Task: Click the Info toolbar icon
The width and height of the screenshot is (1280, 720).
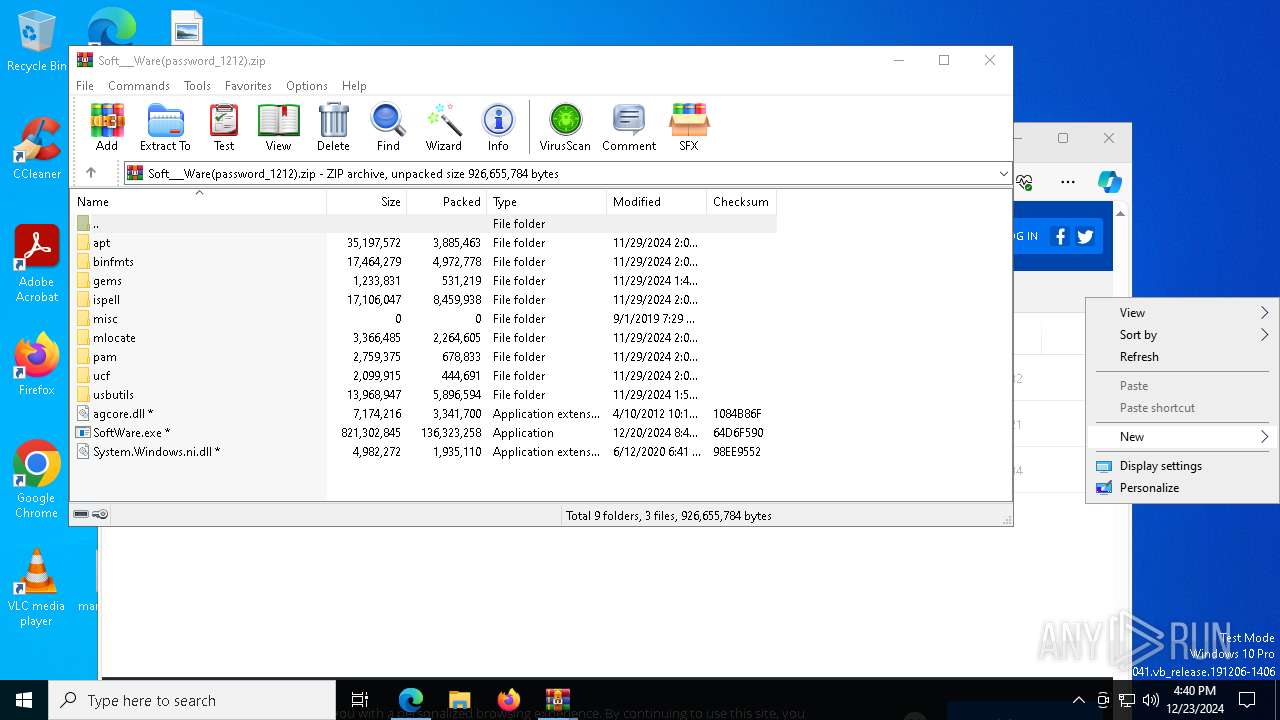Action: pos(498,127)
